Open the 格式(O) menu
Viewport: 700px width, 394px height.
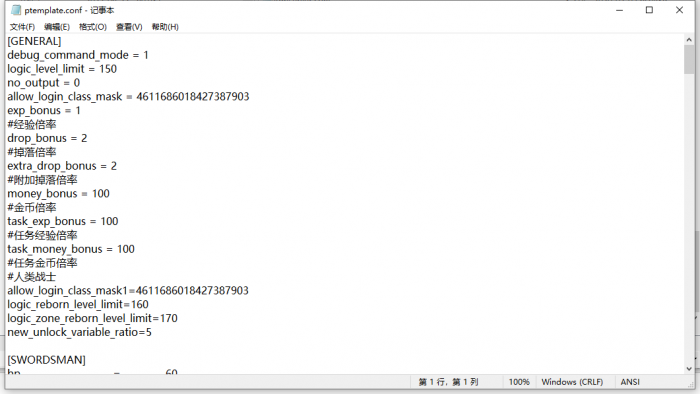93,27
